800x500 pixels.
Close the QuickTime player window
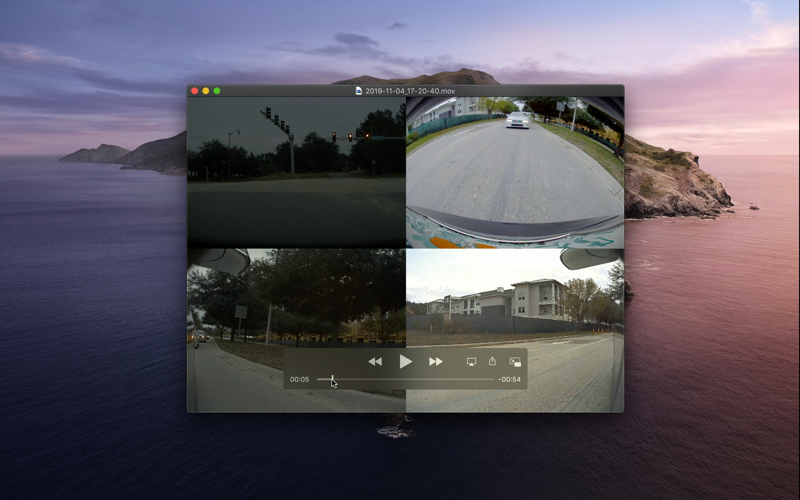pos(194,91)
